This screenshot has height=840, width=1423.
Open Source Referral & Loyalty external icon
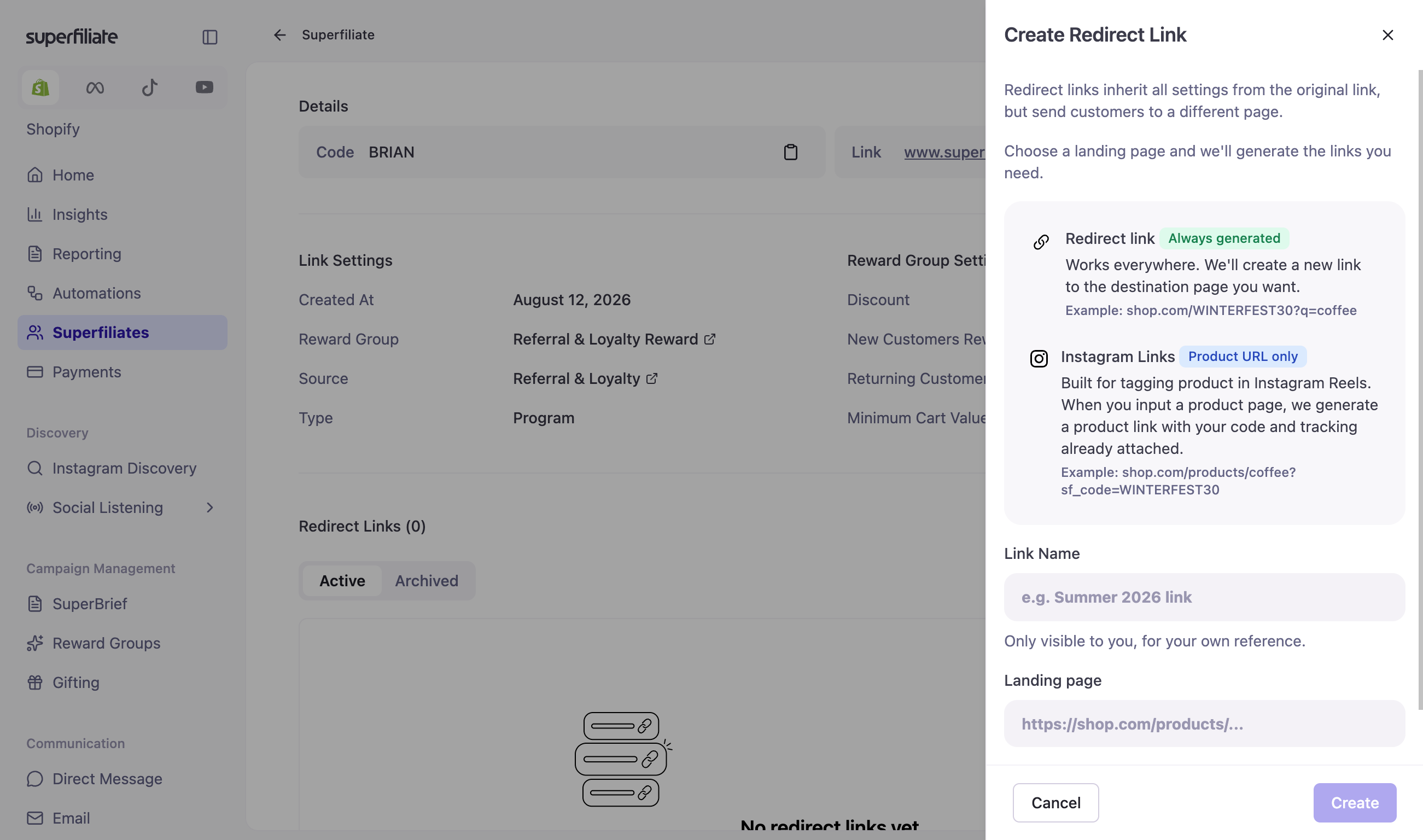(x=651, y=378)
